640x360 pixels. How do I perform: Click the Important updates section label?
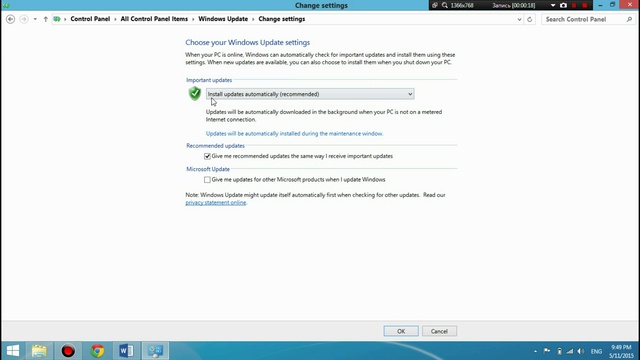click(209, 80)
